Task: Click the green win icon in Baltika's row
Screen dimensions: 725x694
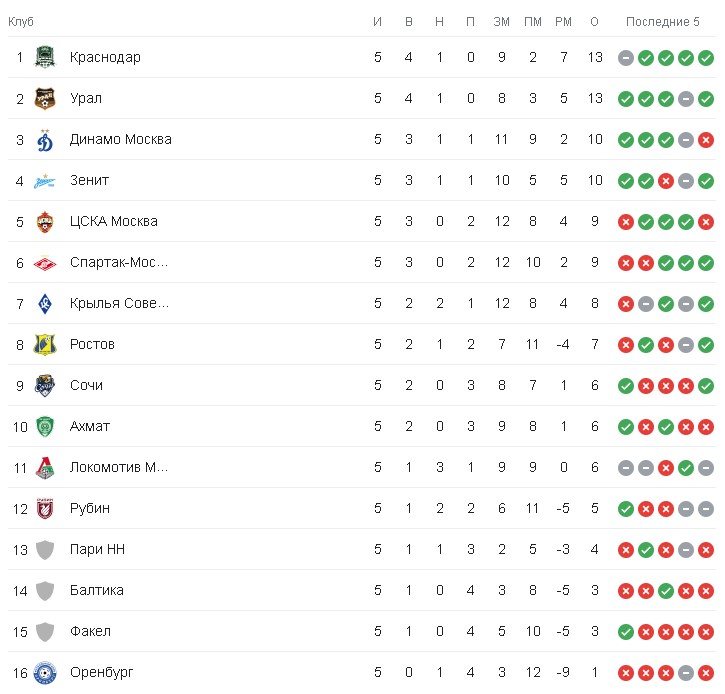Action: [666, 591]
